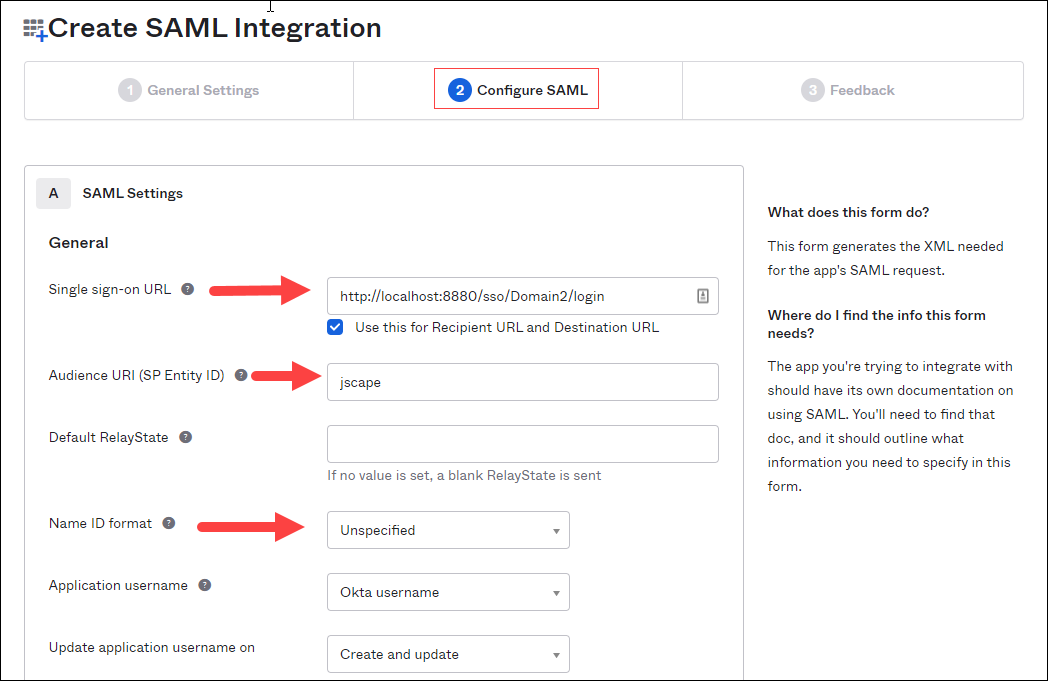Click help icon next to Default RelayState

pyautogui.click(x=185, y=438)
